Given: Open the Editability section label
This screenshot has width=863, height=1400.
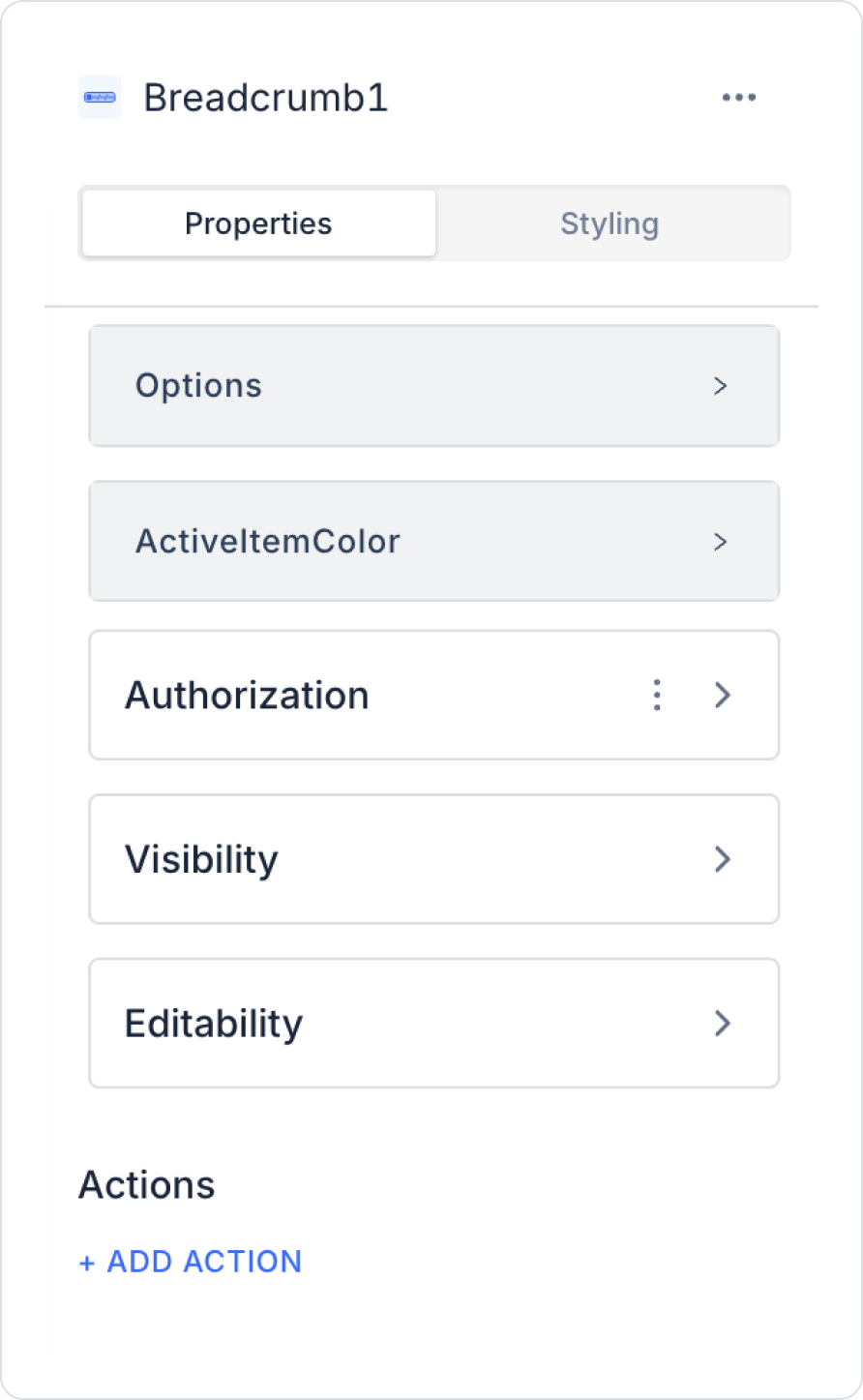Looking at the screenshot, I should point(214,1024).
